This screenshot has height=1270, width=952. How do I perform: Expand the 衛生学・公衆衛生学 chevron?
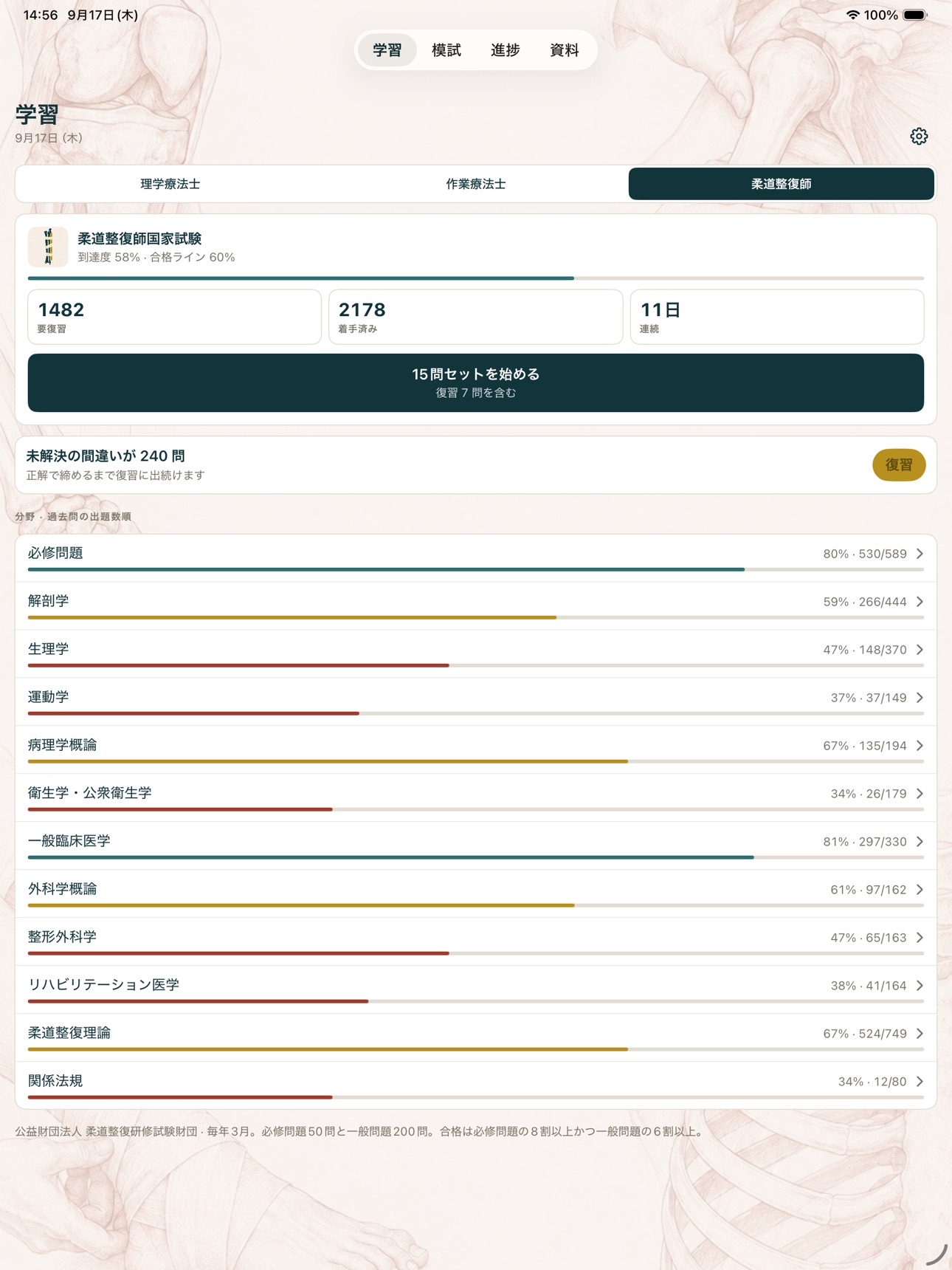(x=920, y=794)
